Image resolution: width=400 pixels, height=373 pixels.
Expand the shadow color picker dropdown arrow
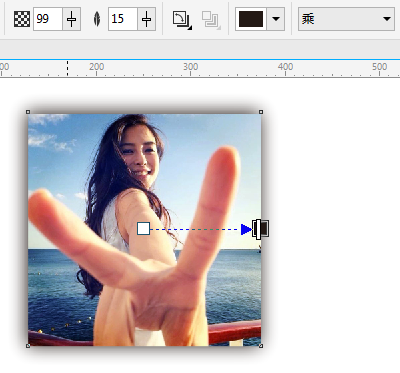pos(276,19)
